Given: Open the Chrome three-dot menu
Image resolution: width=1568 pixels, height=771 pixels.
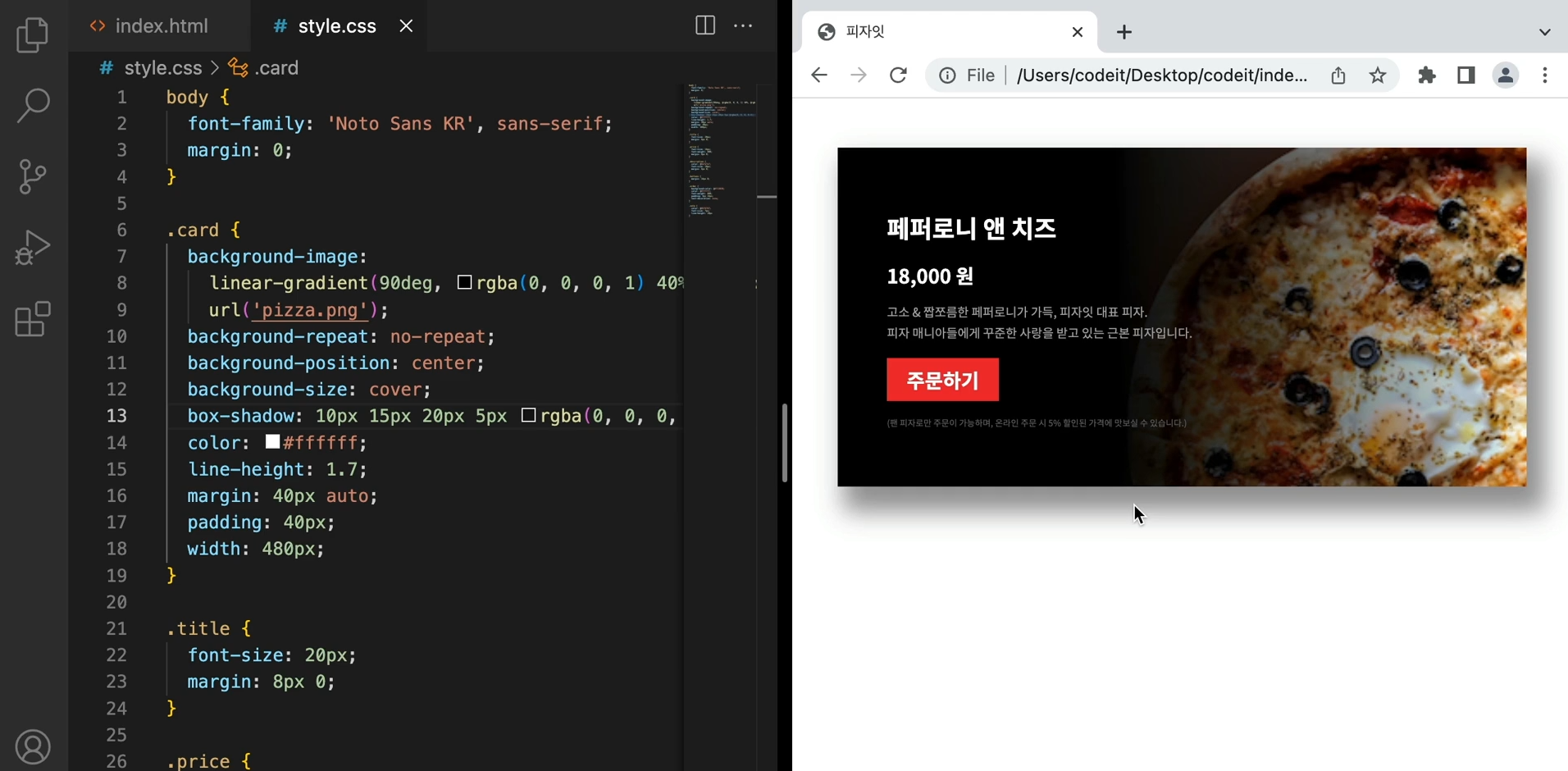Looking at the screenshot, I should tap(1545, 75).
